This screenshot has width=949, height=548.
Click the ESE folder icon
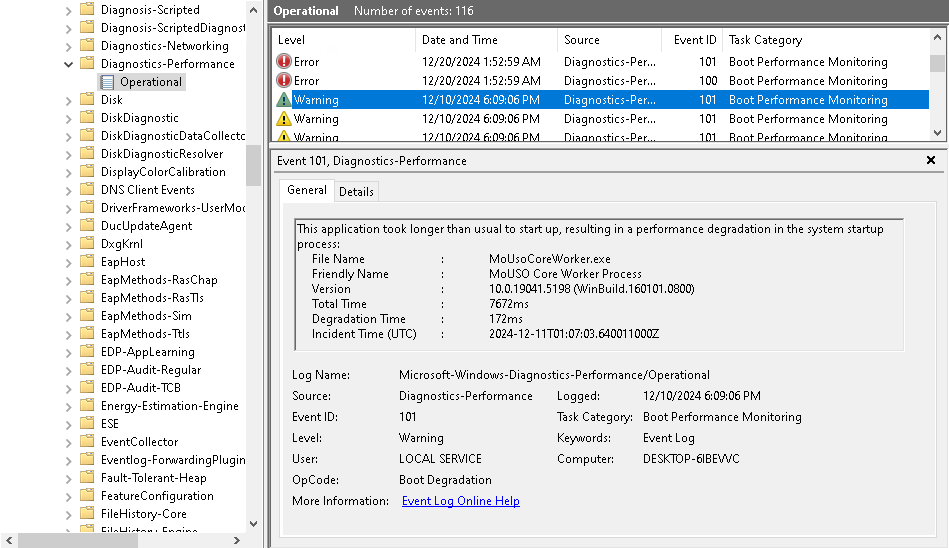87,423
